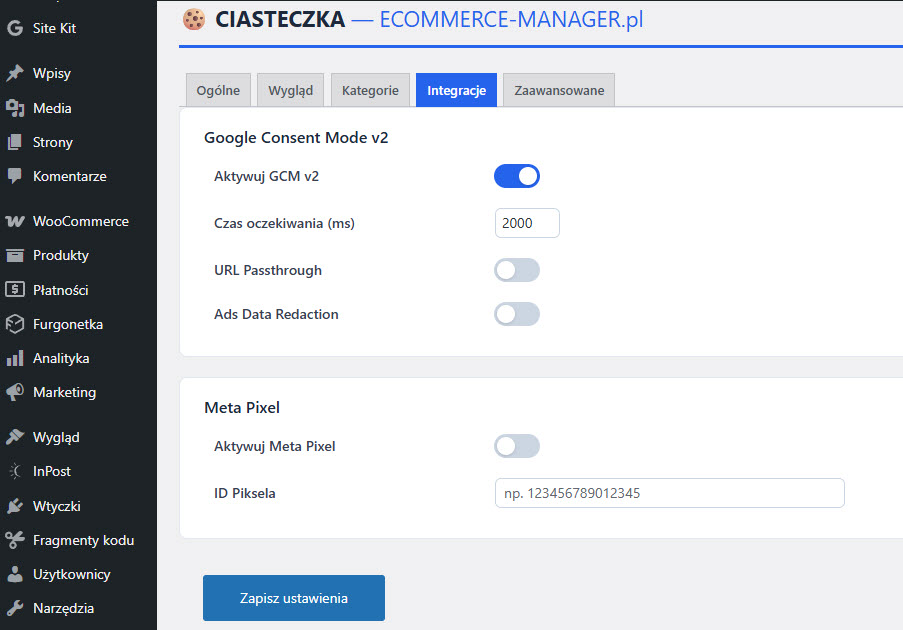Click the WooCommerce logo icon

click(x=15, y=221)
